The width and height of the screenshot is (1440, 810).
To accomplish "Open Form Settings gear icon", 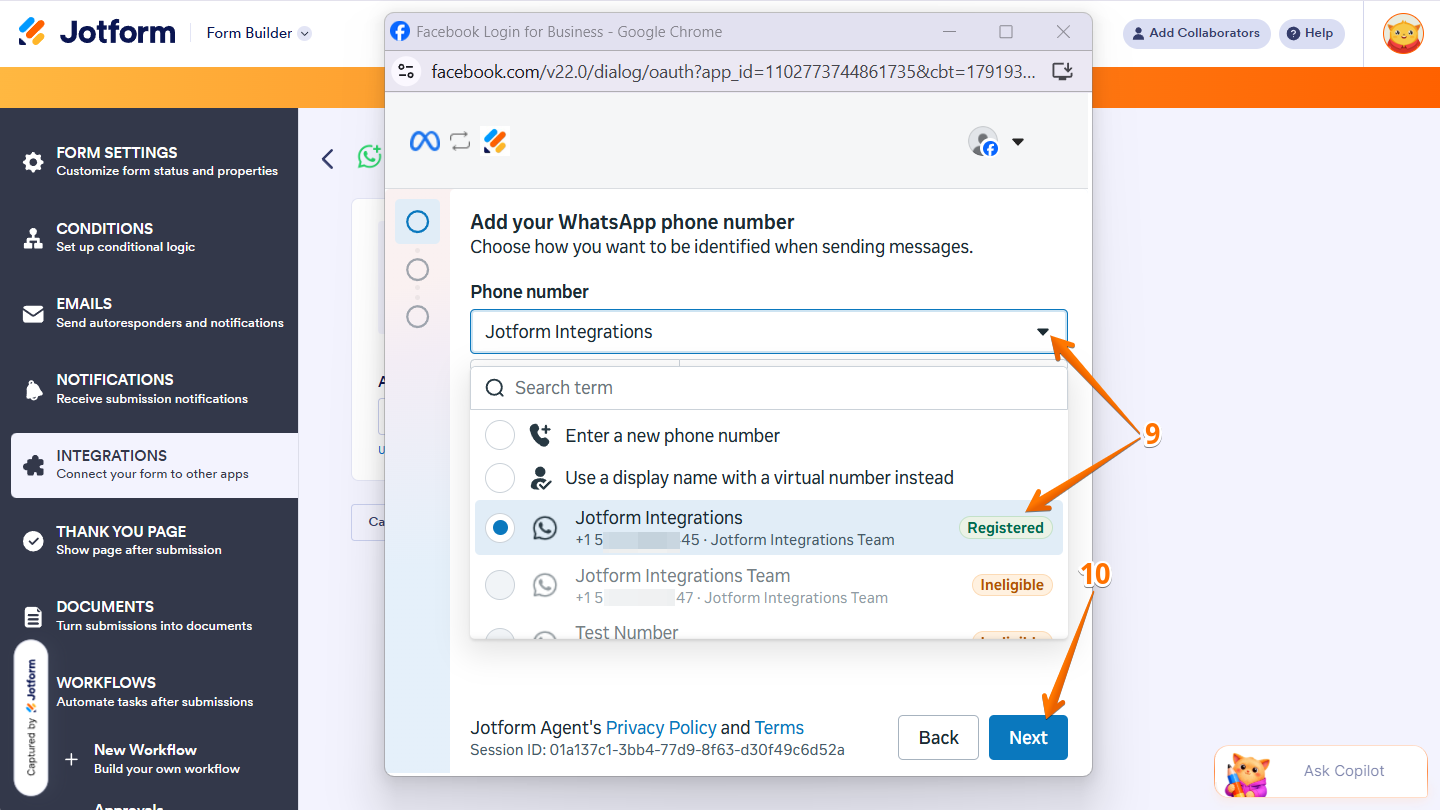I will [x=33, y=162].
